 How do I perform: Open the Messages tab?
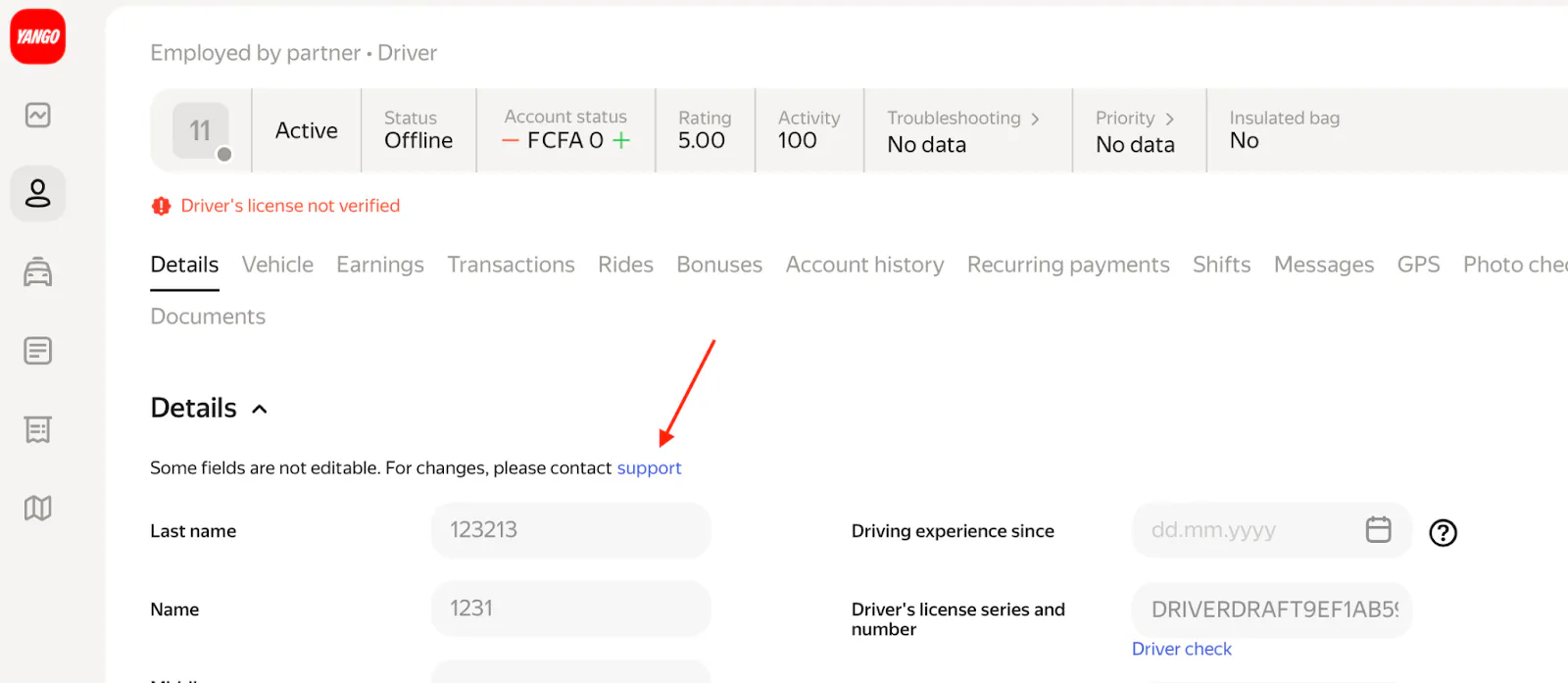[x=1324, y=265]
